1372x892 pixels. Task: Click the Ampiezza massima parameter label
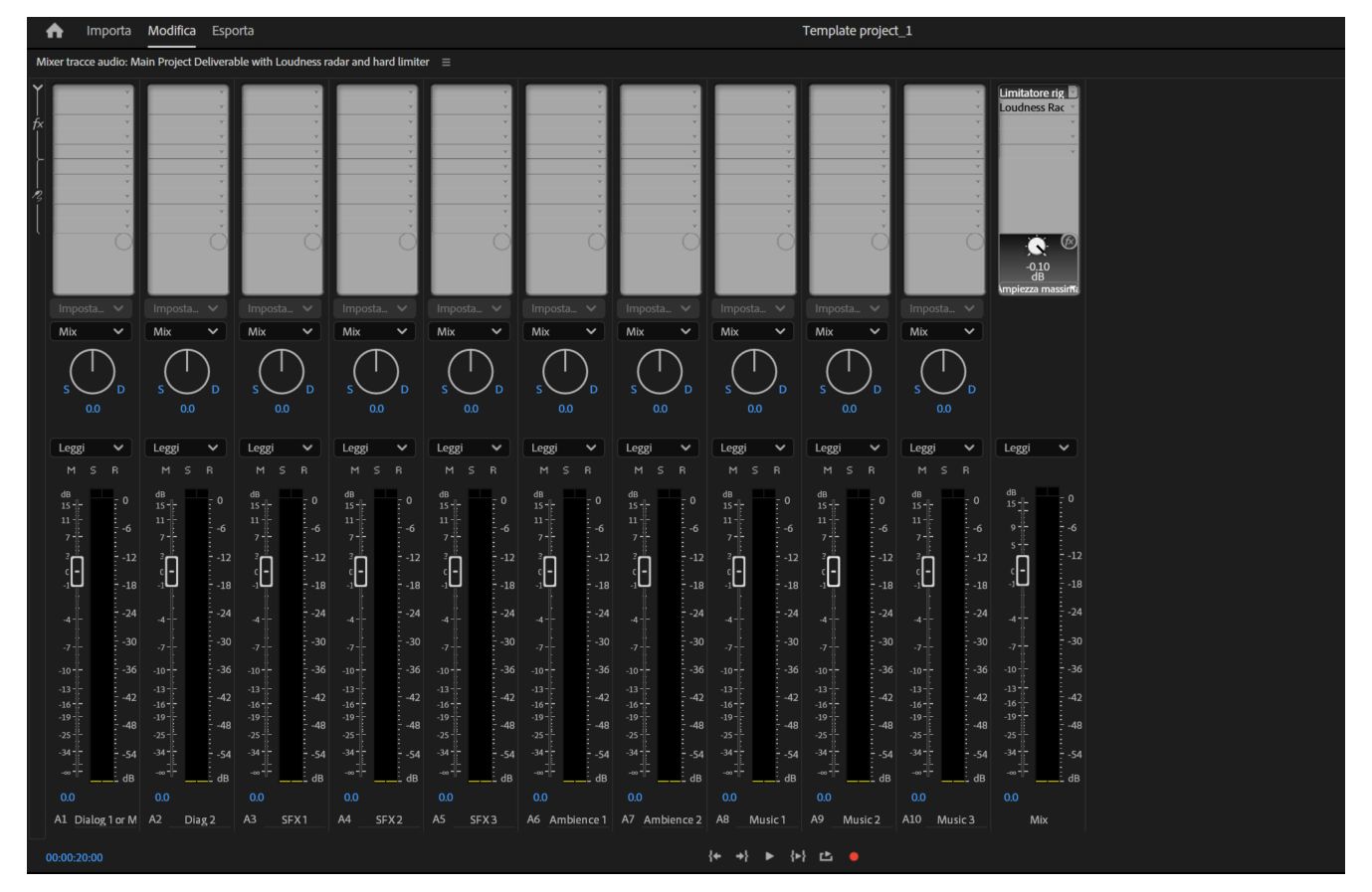1038,289
